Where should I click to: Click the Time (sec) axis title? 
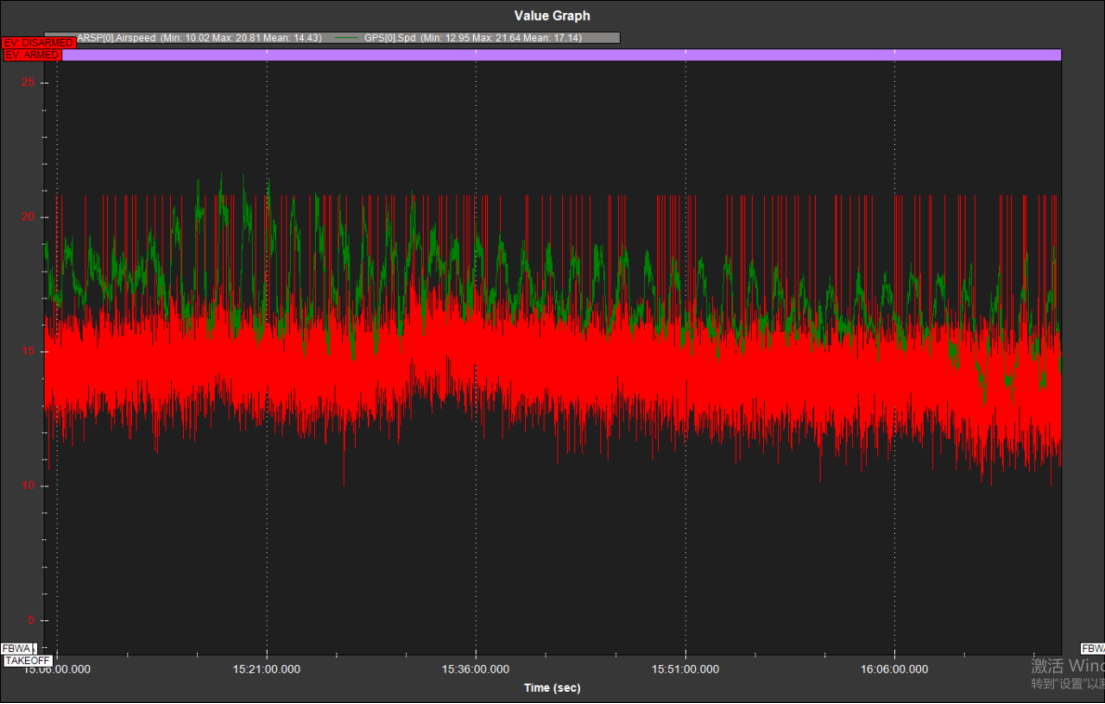(552, 688)
